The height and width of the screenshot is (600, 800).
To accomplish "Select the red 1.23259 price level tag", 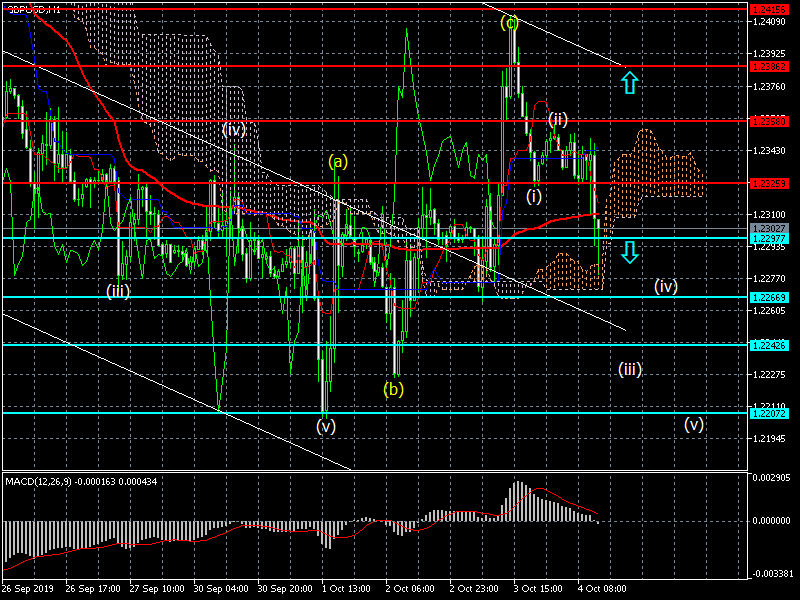I will [x=768, y=183].
